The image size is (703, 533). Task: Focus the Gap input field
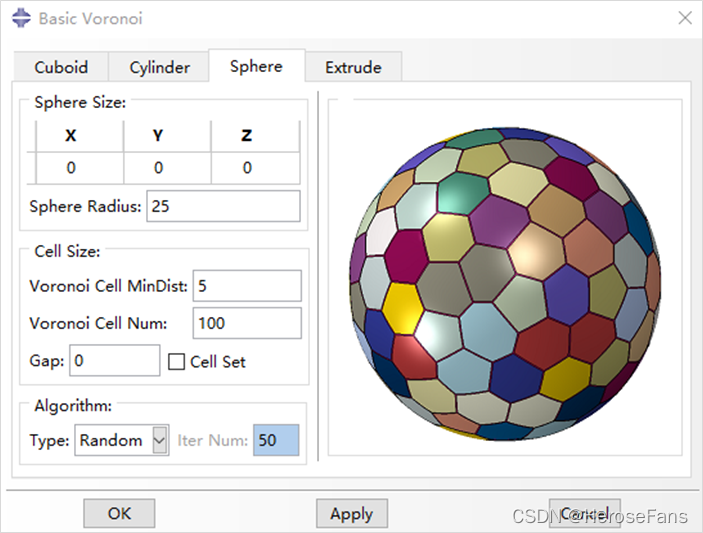pos(115,360)
